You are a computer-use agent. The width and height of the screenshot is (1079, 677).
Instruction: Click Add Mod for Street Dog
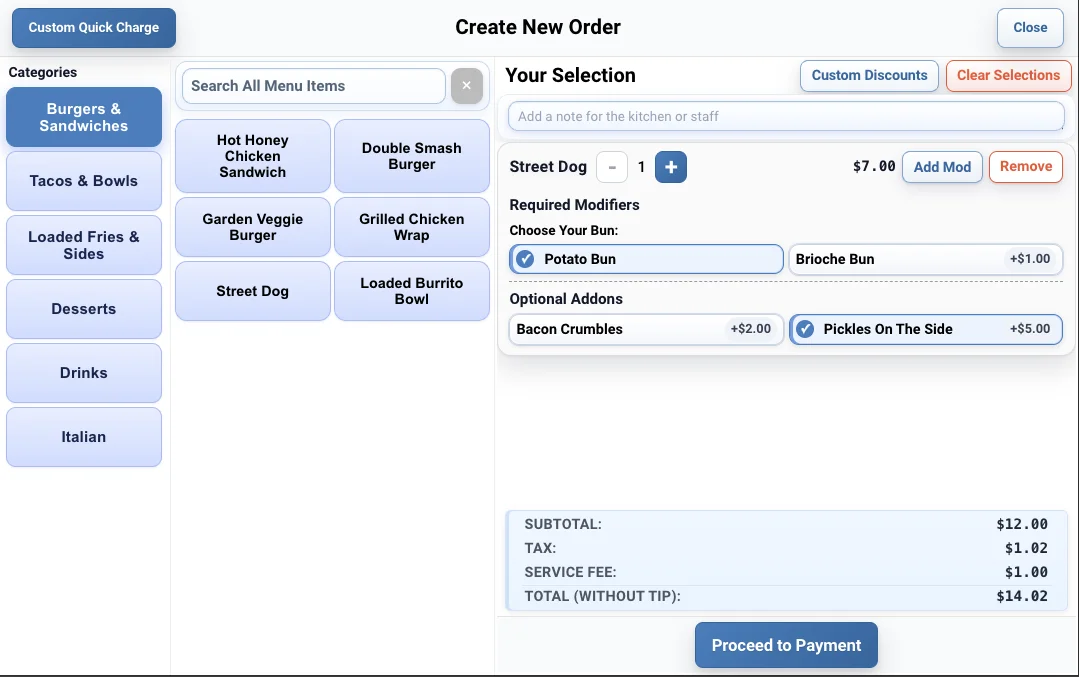(x=942, y=167)
